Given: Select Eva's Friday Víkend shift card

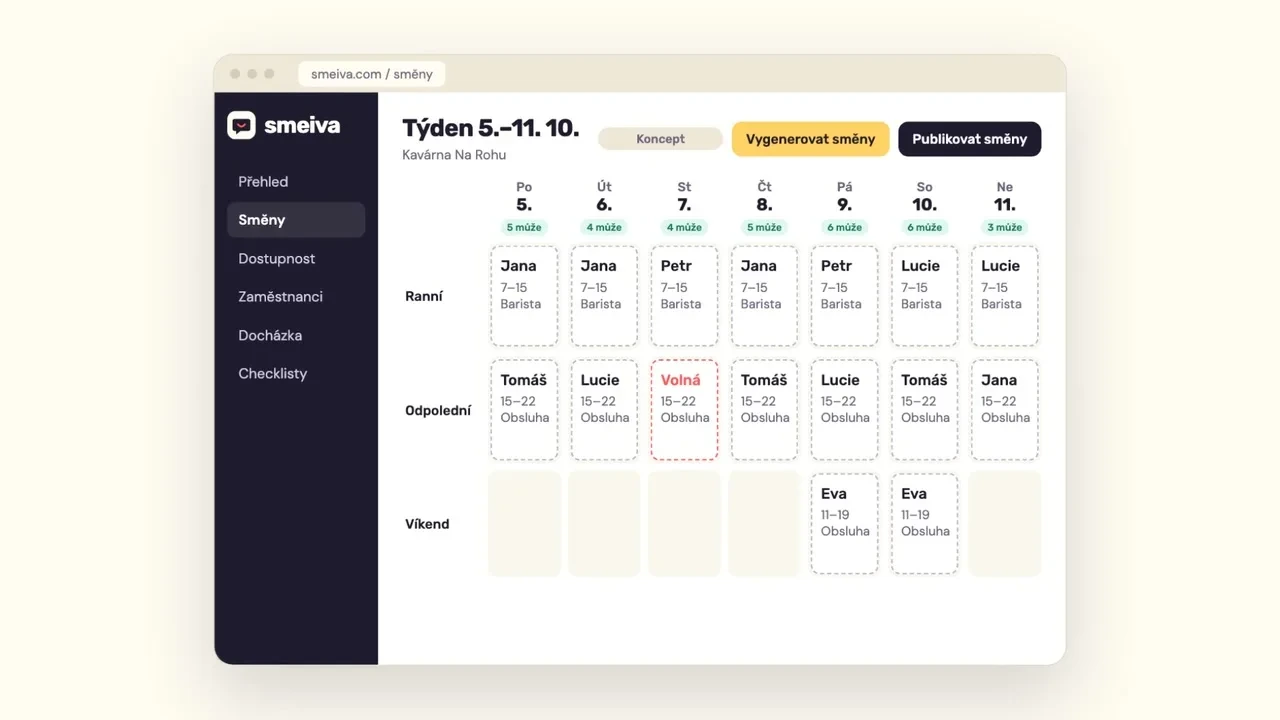Looking at the screenshot, I should click(x=844, y=524).
